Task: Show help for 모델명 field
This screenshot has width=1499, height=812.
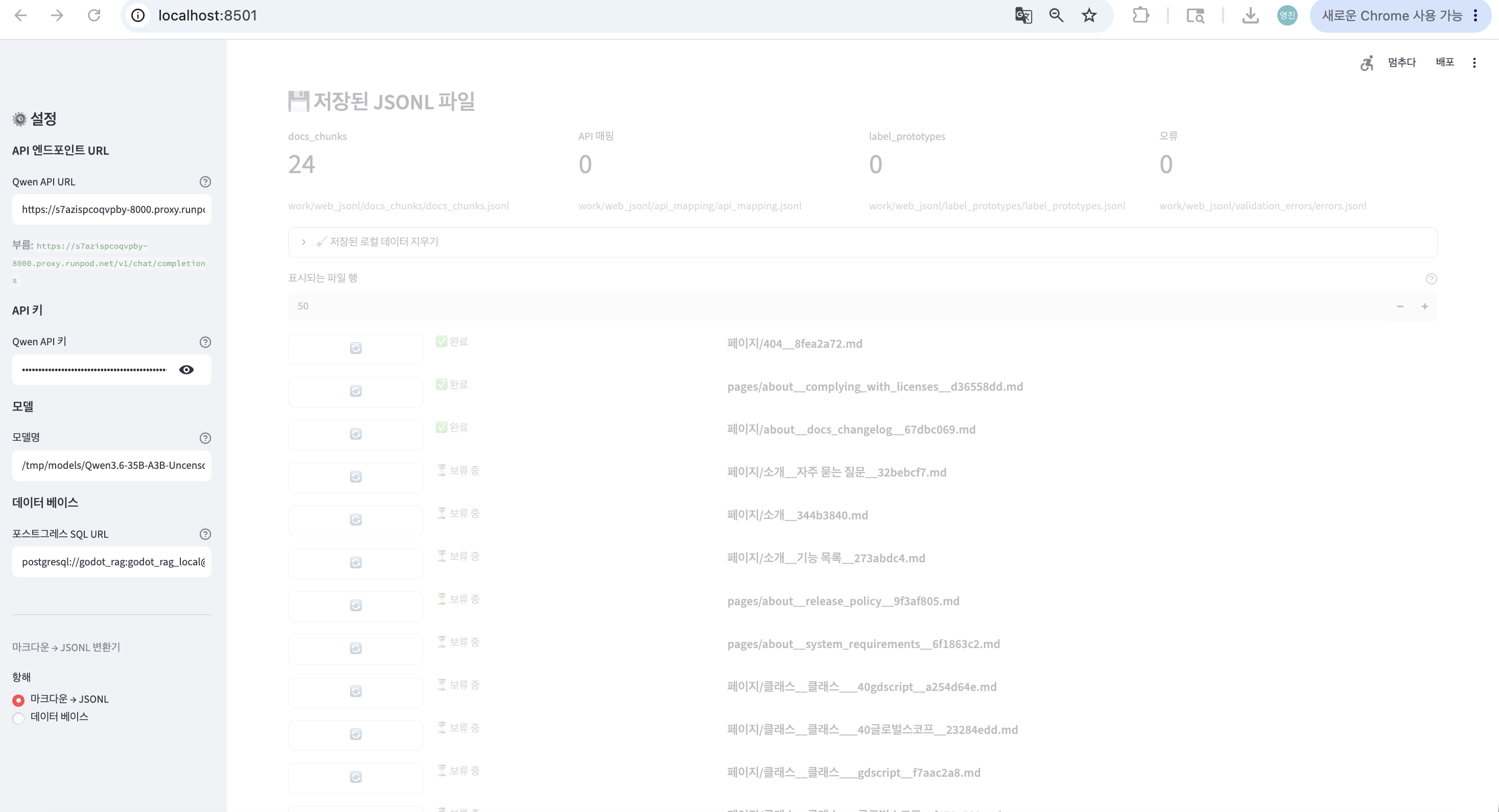Action: tap(205, 438)
